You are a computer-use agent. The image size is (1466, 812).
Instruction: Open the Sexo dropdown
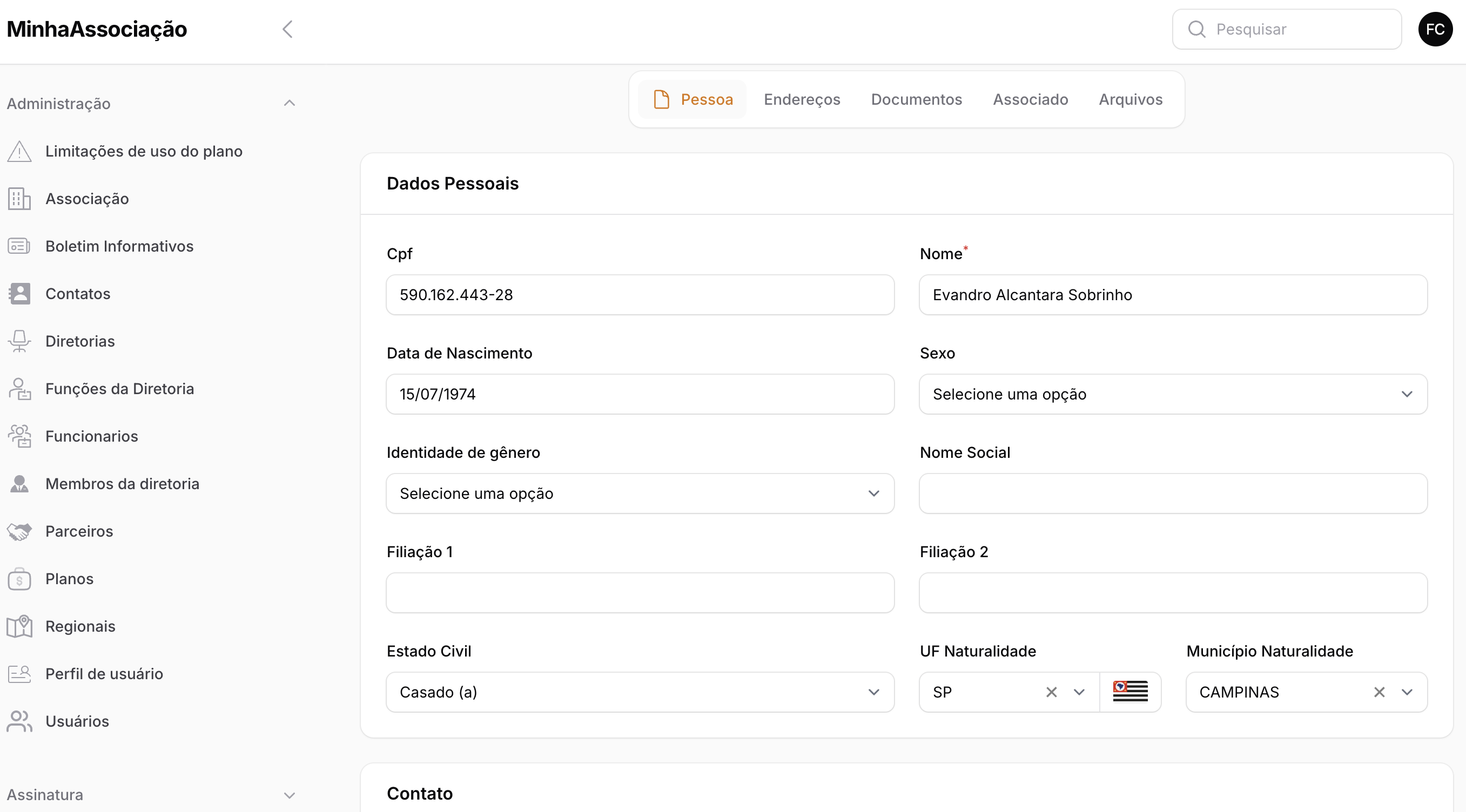(x=1172, y=394)
